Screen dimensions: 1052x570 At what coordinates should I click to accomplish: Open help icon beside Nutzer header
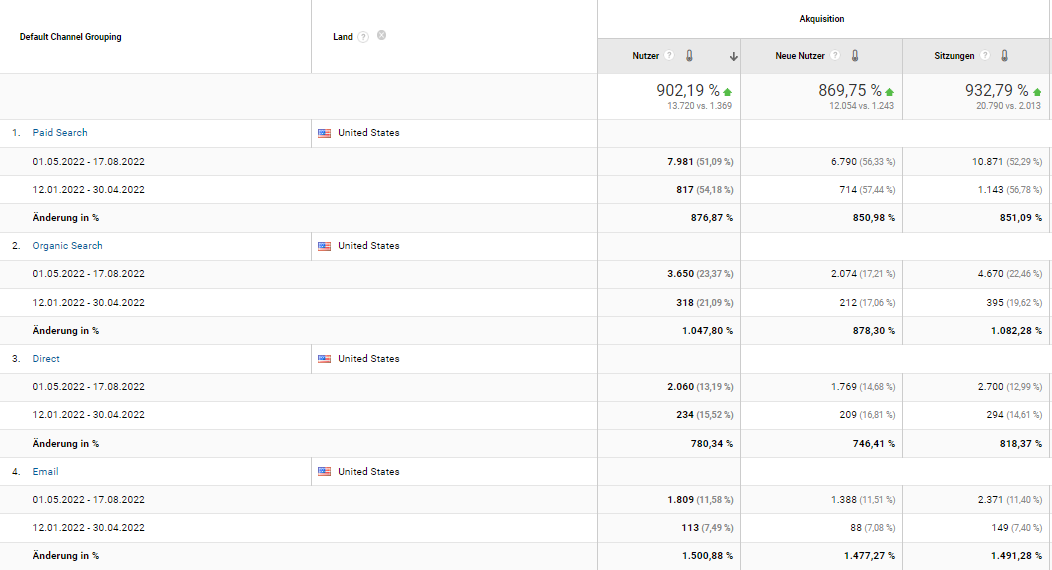coord(669,56)
